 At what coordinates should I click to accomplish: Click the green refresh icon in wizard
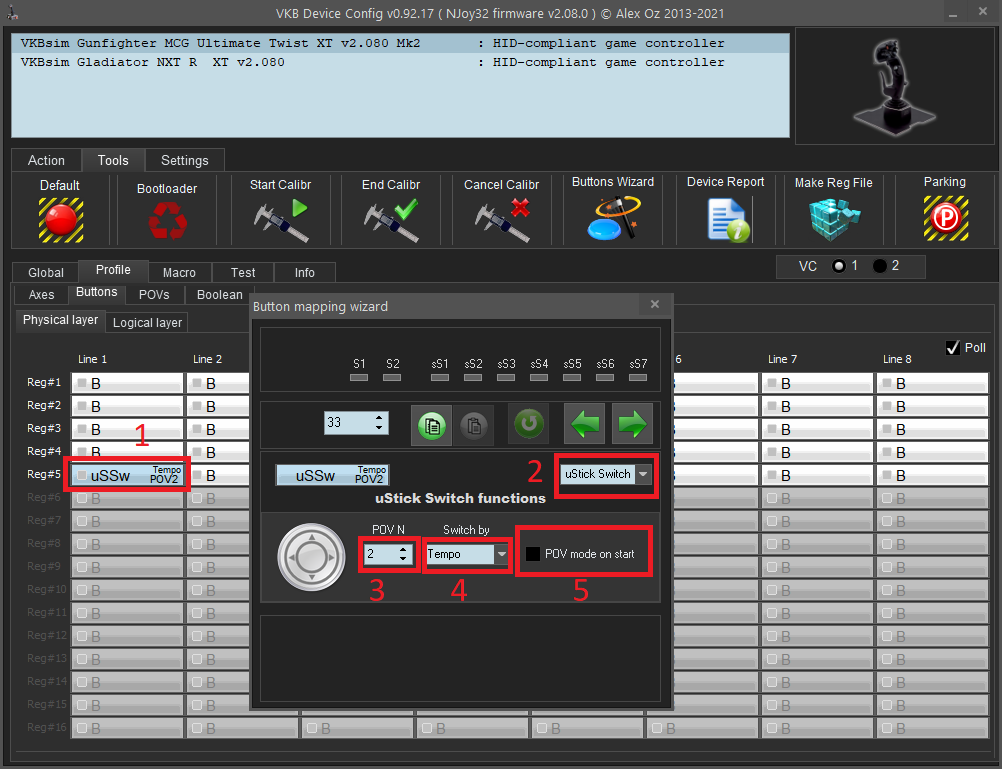[x=528, y=423]
